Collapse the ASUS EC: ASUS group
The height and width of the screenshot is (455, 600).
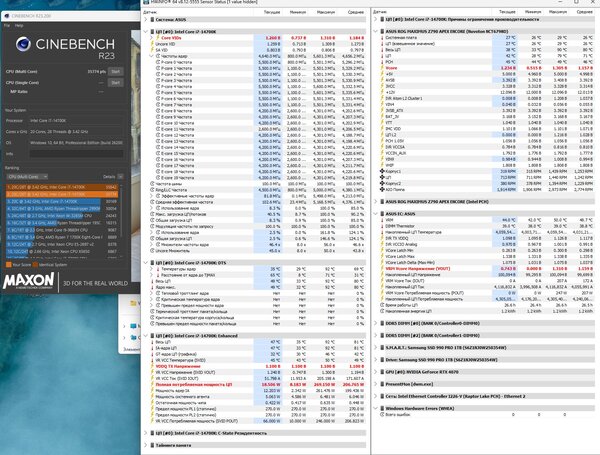pos(375,214)
